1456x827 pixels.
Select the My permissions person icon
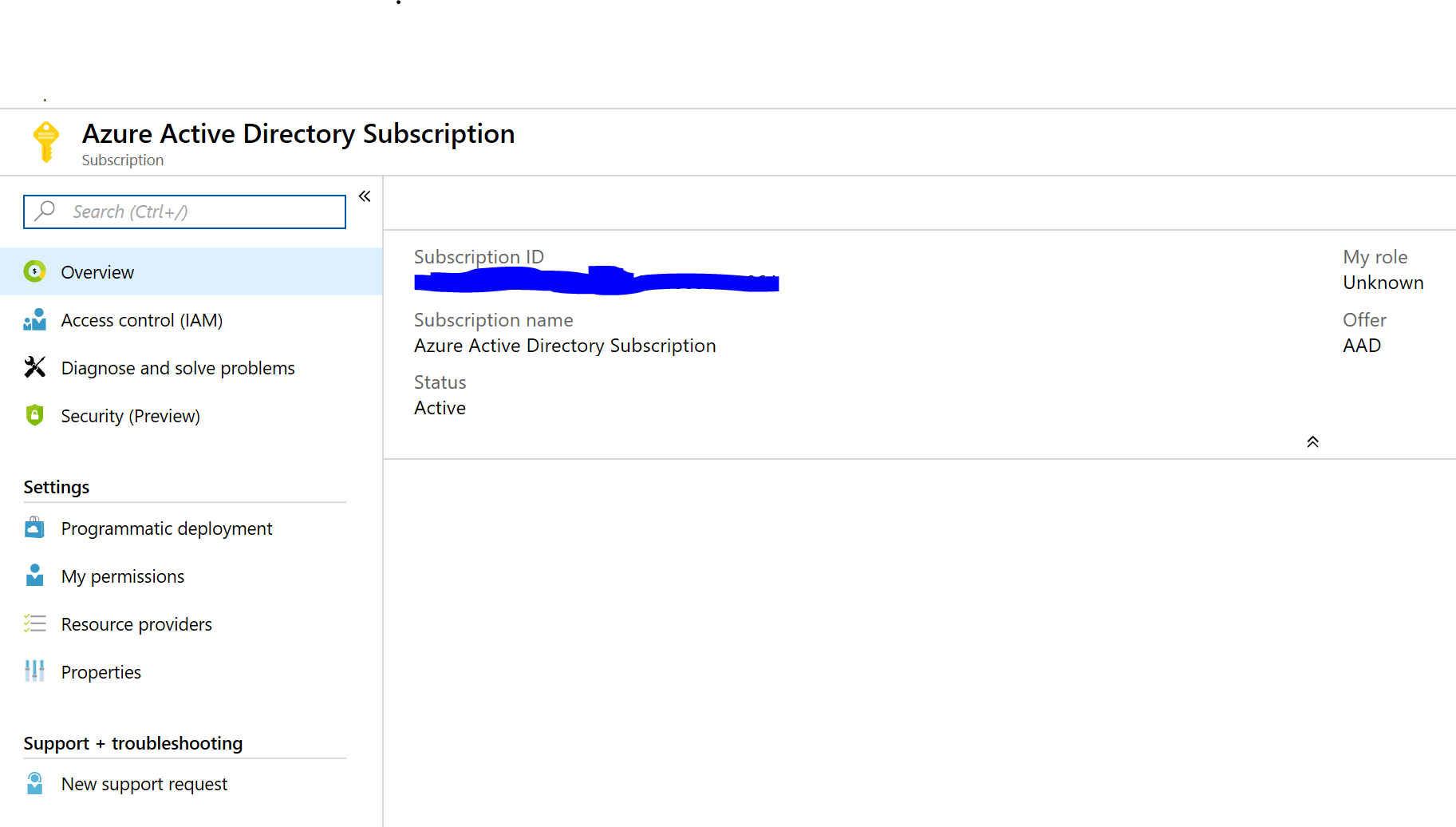click(x=34, y=576)
